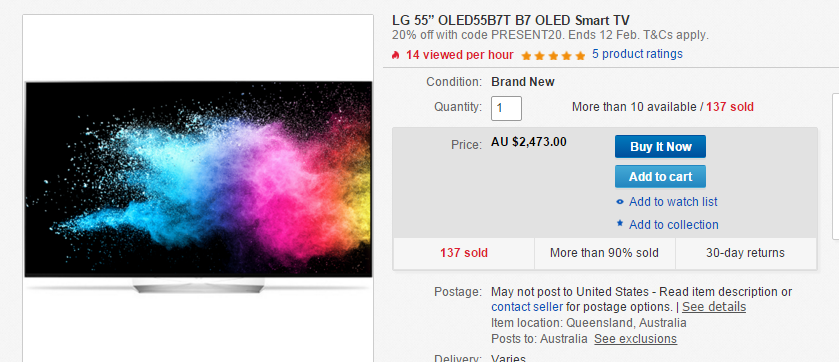Open the Add to watch list link

673,202
